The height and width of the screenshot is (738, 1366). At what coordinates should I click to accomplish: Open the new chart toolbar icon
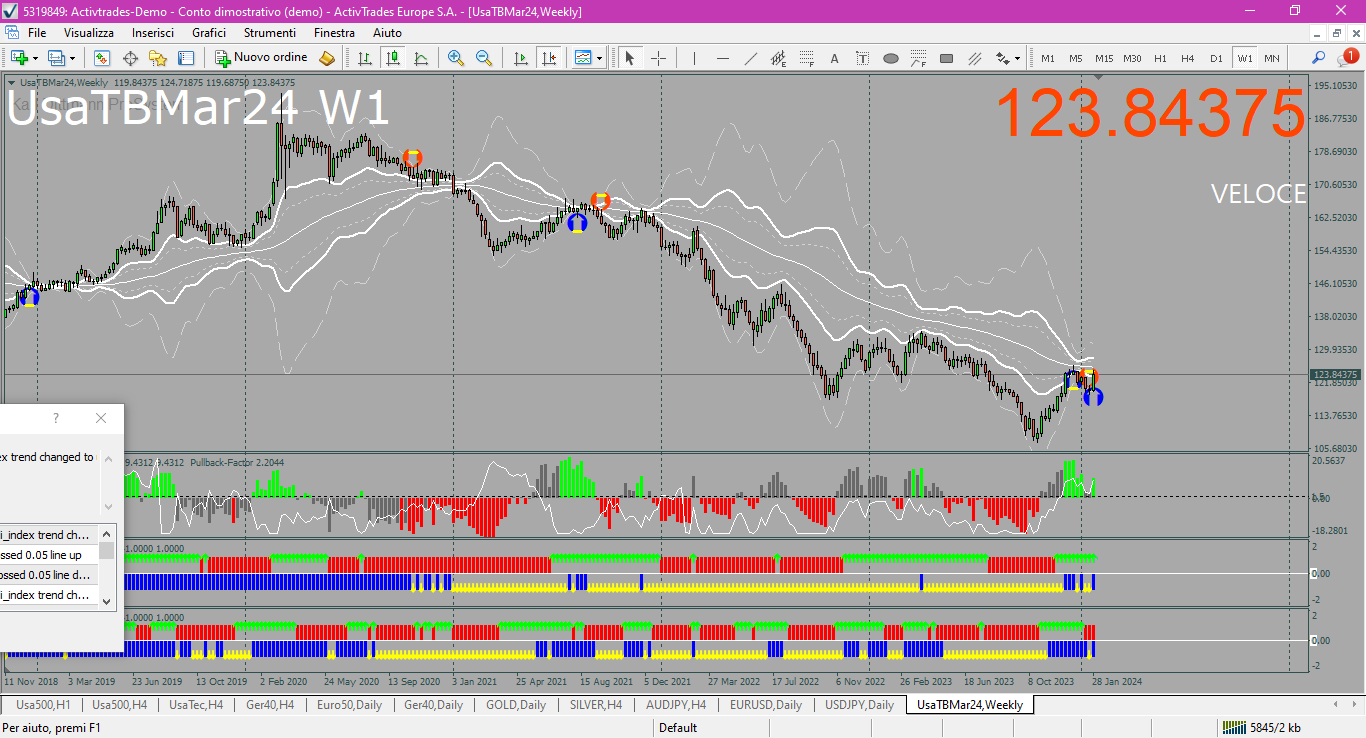(x=18, y=58)
